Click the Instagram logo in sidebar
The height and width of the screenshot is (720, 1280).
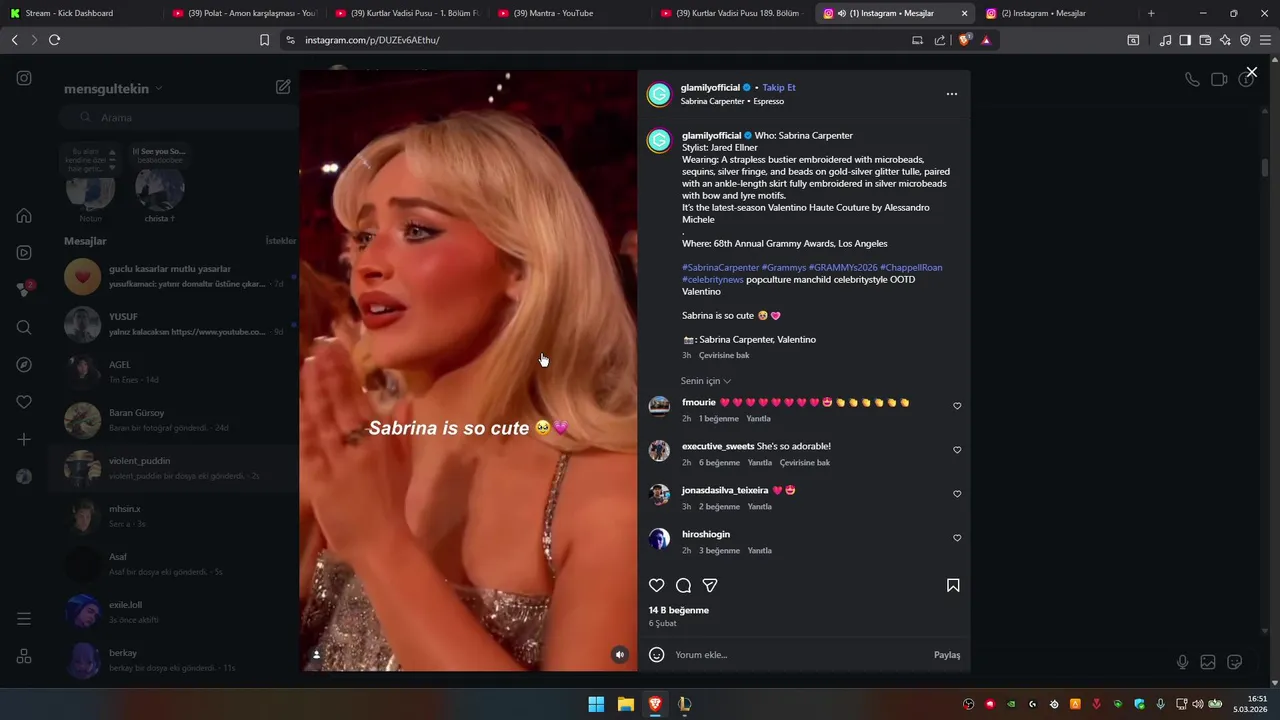(24, 78)
